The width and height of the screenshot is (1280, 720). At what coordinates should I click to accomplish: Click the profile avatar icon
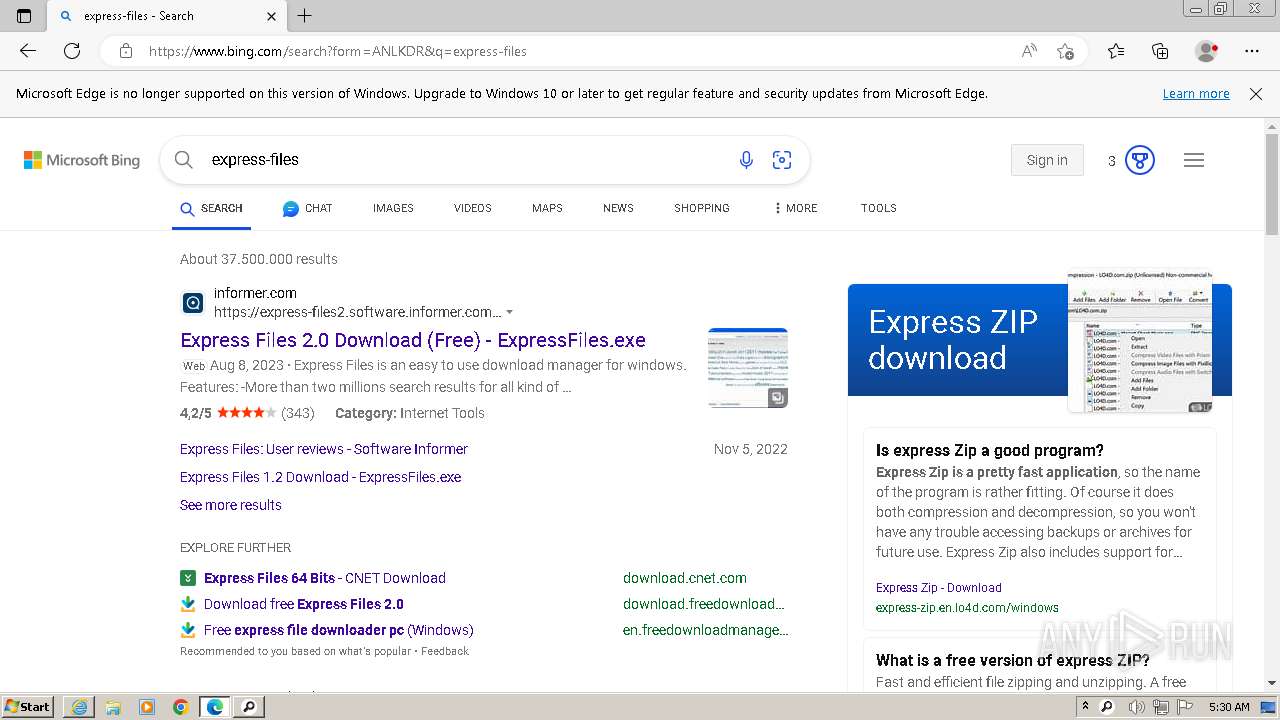click(x=1207, y=51)
